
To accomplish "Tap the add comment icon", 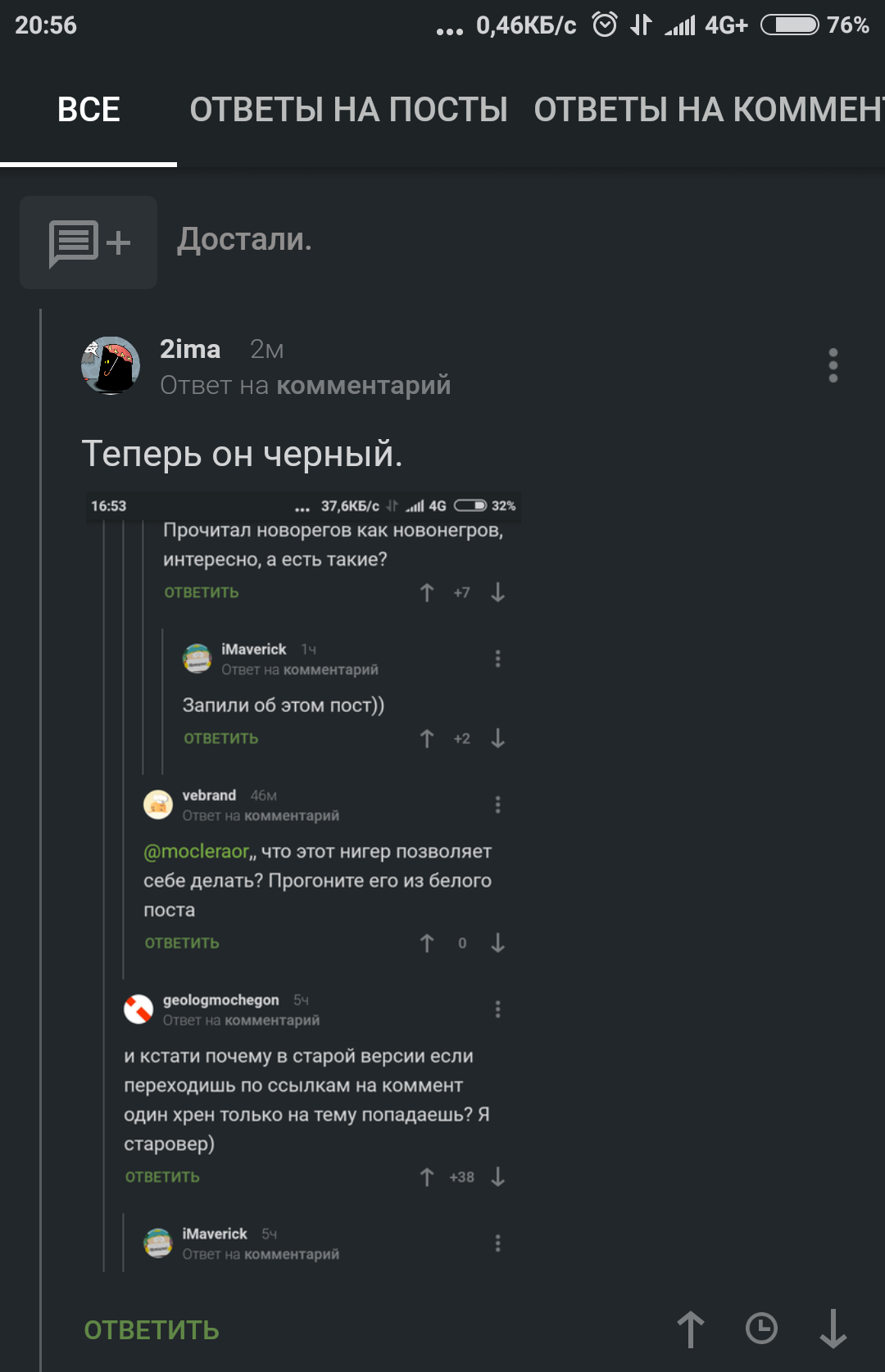I will pos(88,242).
